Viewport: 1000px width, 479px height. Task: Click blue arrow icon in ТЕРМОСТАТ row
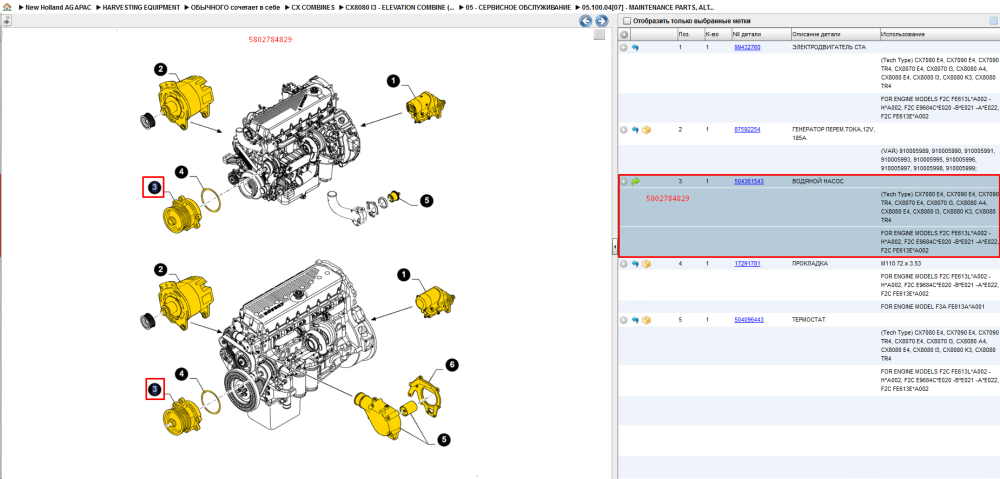click(x=635, y=320)
